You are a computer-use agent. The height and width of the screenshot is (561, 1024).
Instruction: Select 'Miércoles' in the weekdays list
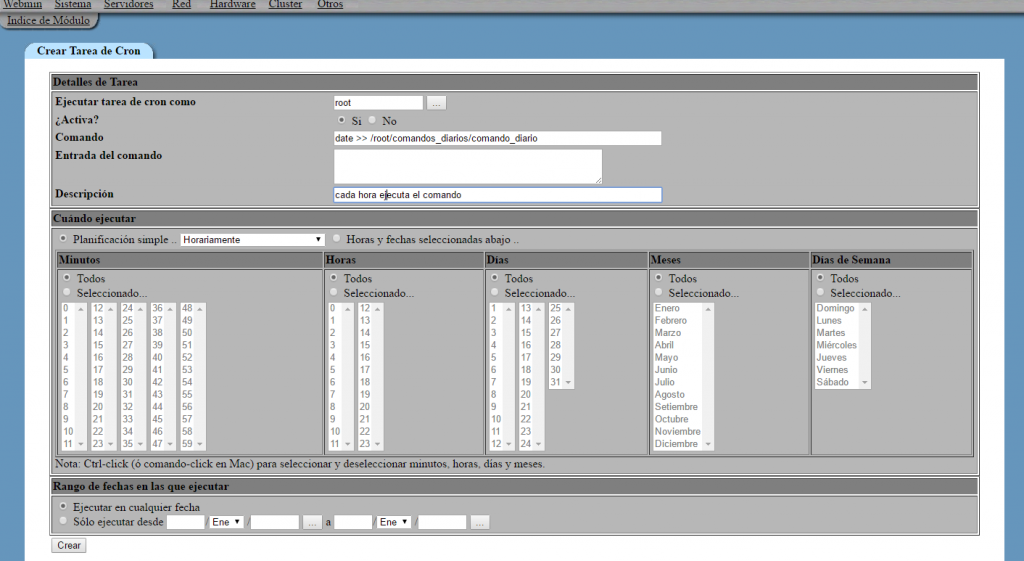pos(836,345)
